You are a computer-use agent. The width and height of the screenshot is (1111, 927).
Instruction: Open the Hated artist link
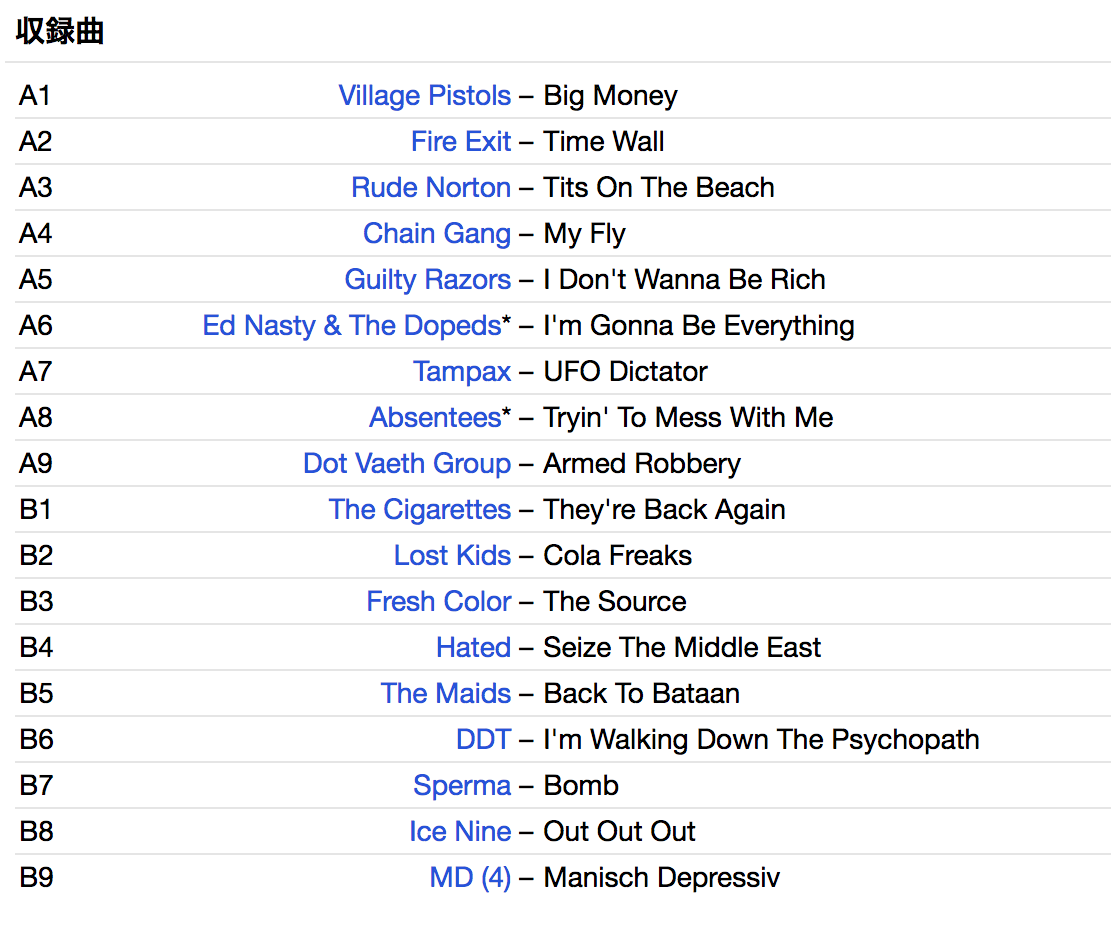473,648
